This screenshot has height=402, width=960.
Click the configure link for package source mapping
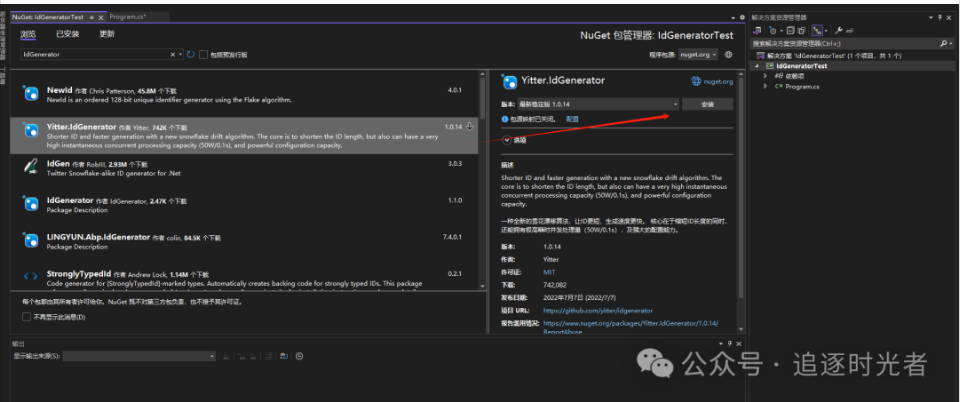pyautogui.click(x=572, y=119)
